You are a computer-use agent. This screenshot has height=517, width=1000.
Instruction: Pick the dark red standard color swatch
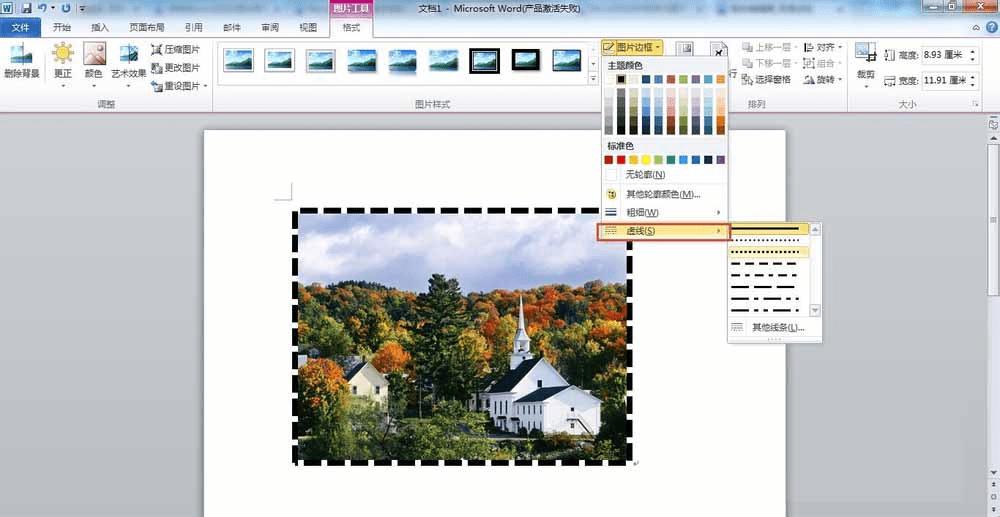point(608,160)
